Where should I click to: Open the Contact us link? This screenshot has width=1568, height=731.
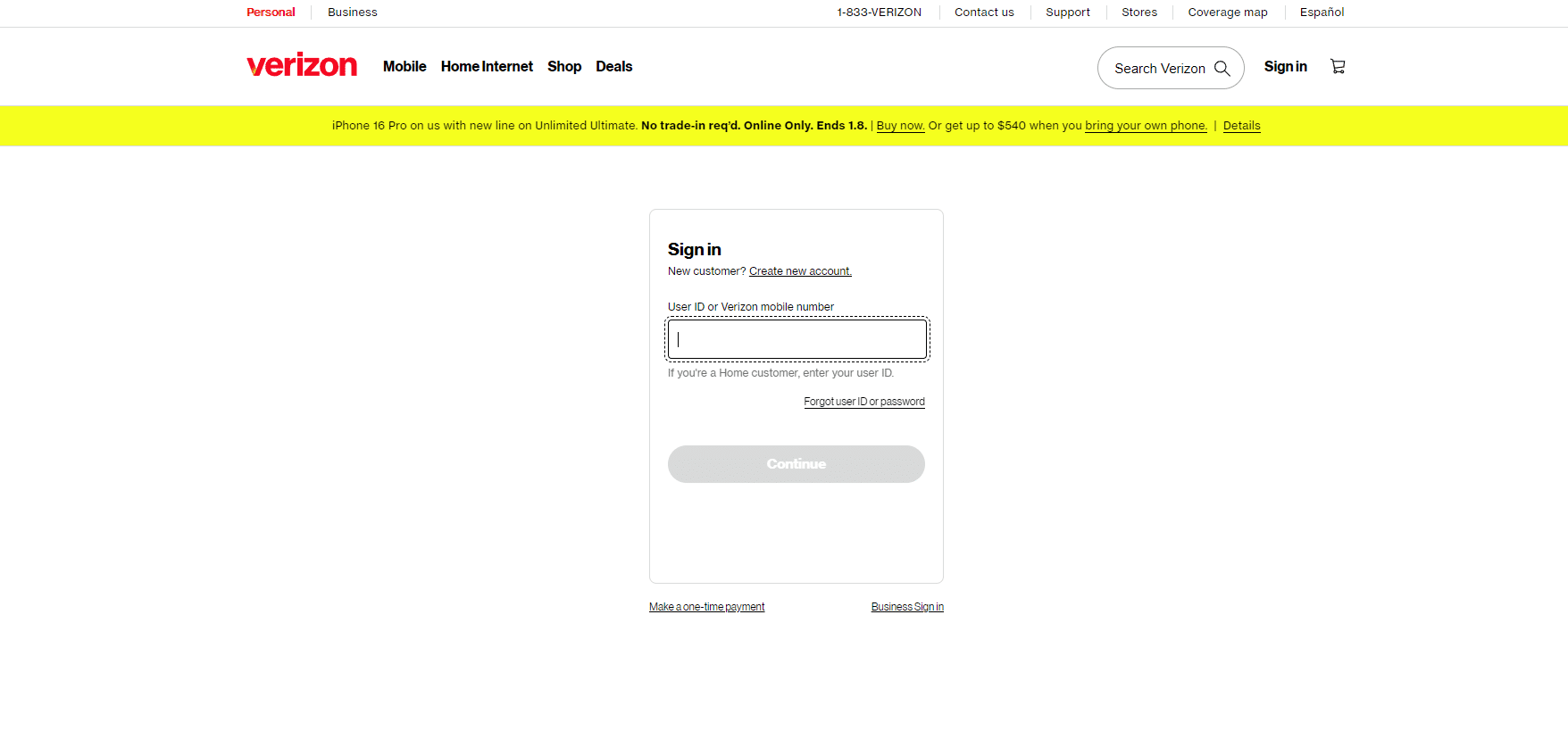984,12
